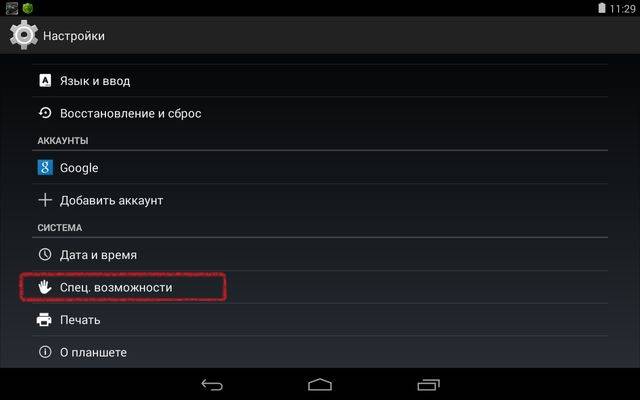Image resolution: width=640 pixels, height=400 pixels.
Task: Tap the plus icon for adding account
Action: [45, 200]
